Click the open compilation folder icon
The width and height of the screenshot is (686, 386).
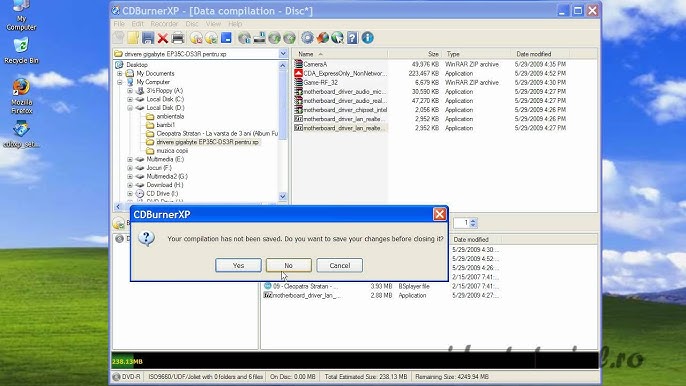coord(133,38)
